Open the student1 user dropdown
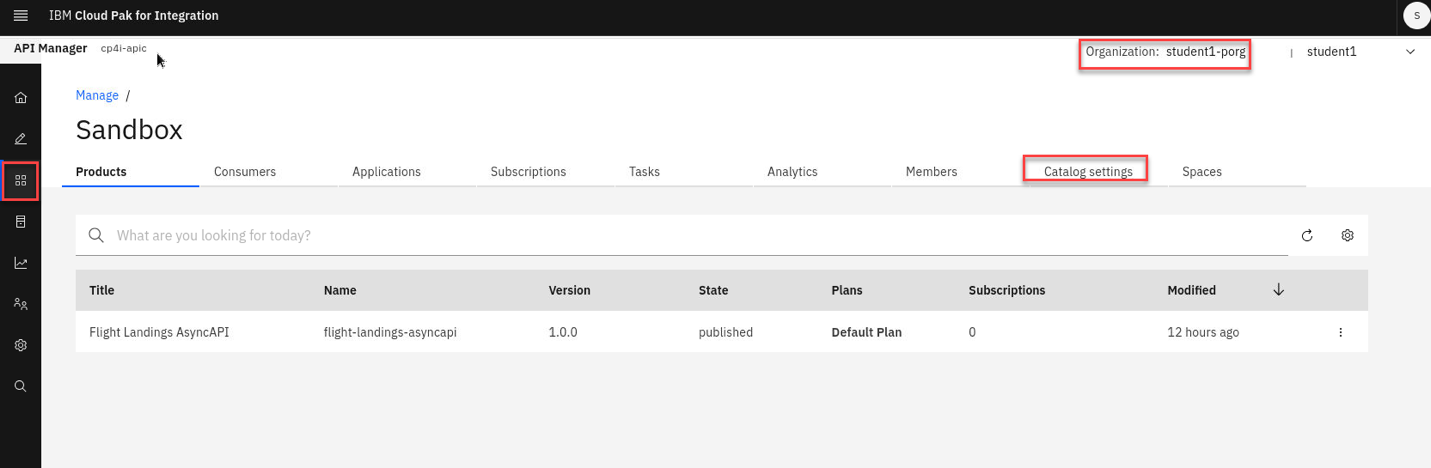This screenshot has height=468, width=1431. coord(1360,52)
